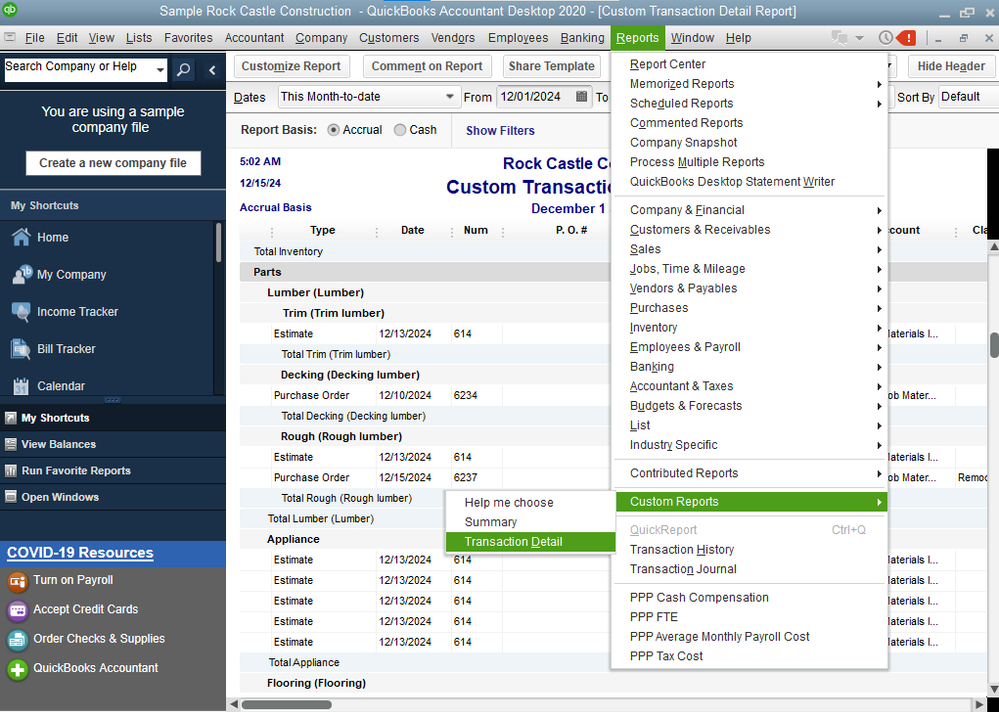Click Search Company or Help field

(80, 68)
